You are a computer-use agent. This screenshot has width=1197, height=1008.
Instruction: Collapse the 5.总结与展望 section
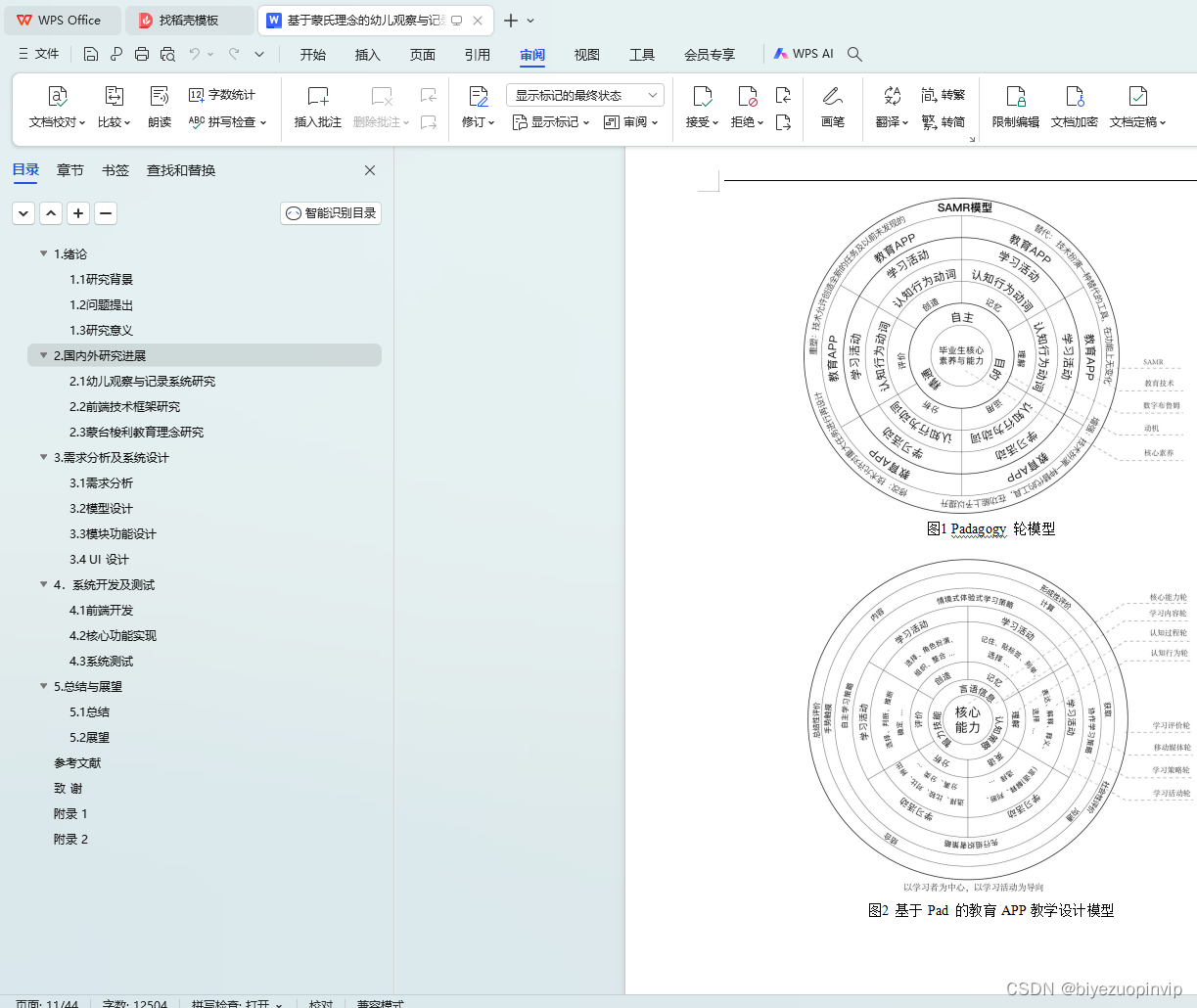[x=43, y=686]
